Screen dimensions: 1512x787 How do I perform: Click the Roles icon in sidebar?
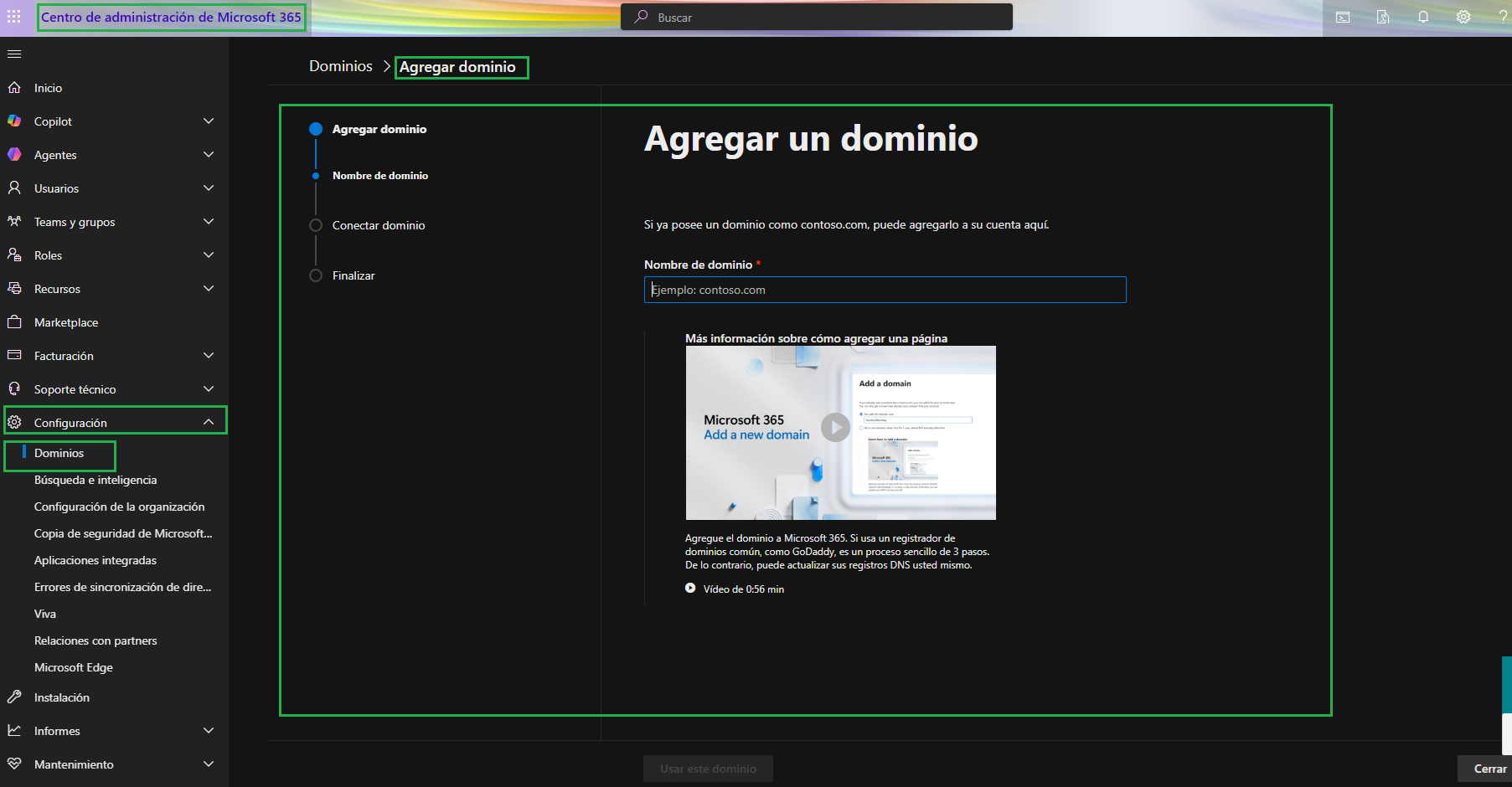pos(14,255)
